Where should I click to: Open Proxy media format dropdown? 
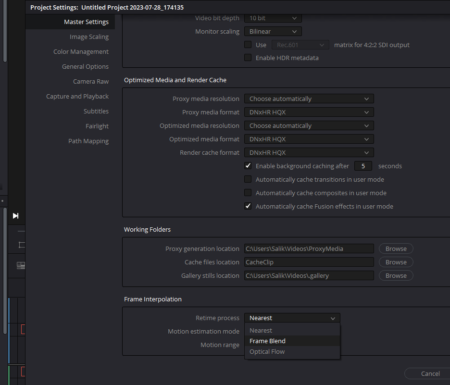coord(309,112)
